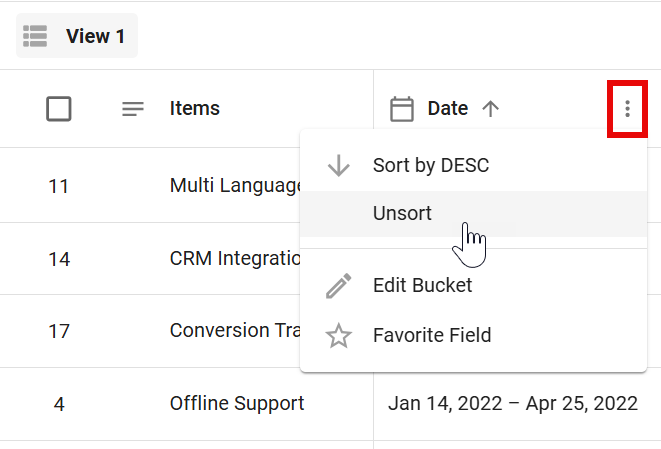
Task: Click the list view icon beside View 1
Action: (36, 36)
